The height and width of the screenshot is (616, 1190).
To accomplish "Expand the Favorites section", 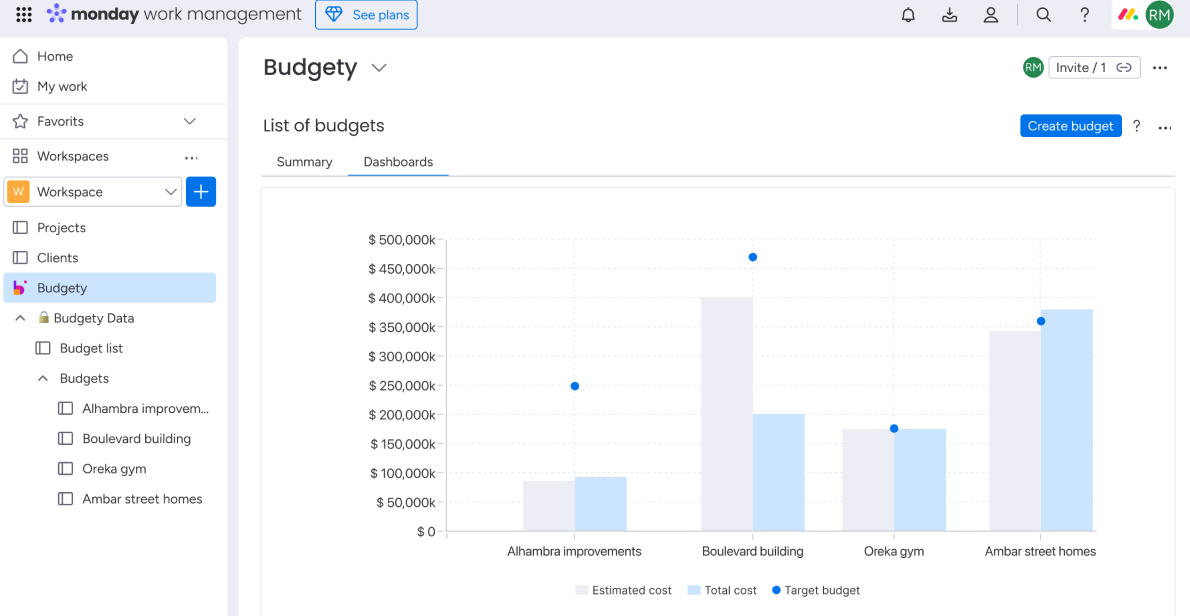I will [189, 120].
